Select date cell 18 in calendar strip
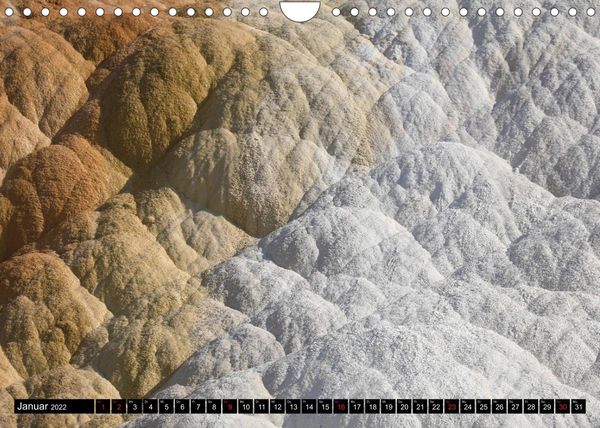The image size is (600, 428). [373, 407]
